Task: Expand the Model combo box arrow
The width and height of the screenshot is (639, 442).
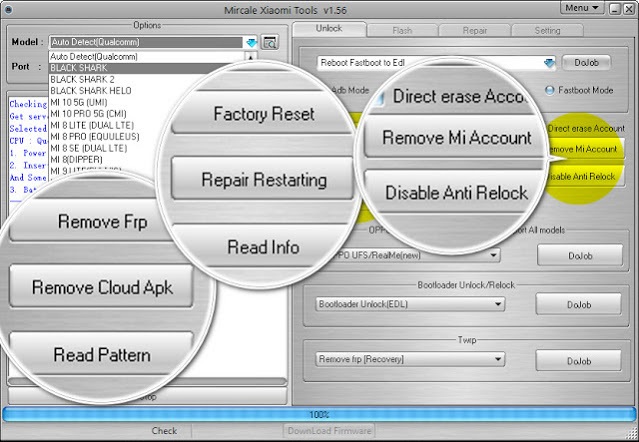Action: (251, 42)
